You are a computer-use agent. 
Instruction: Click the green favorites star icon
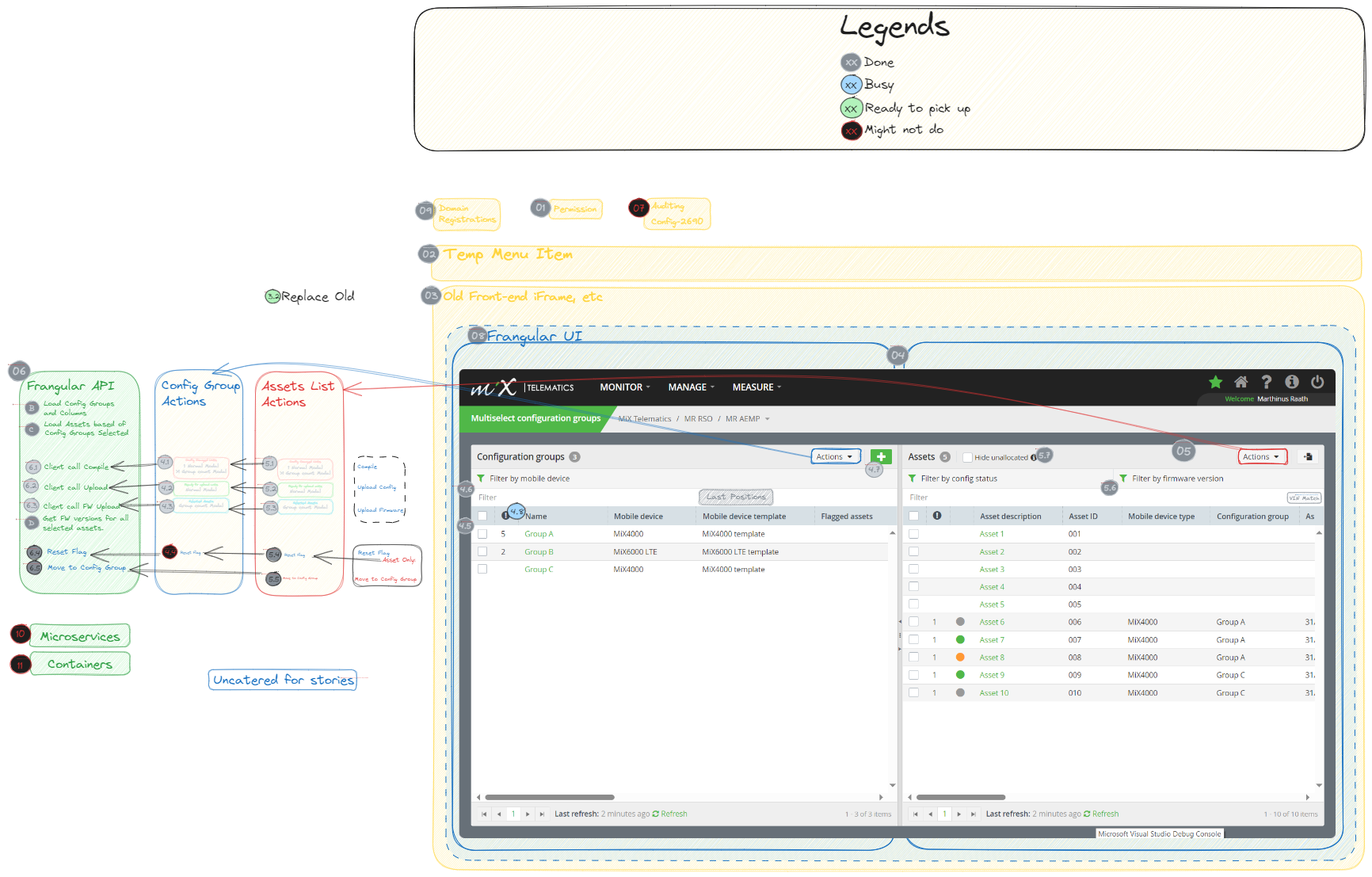[x=1215, y=383]
